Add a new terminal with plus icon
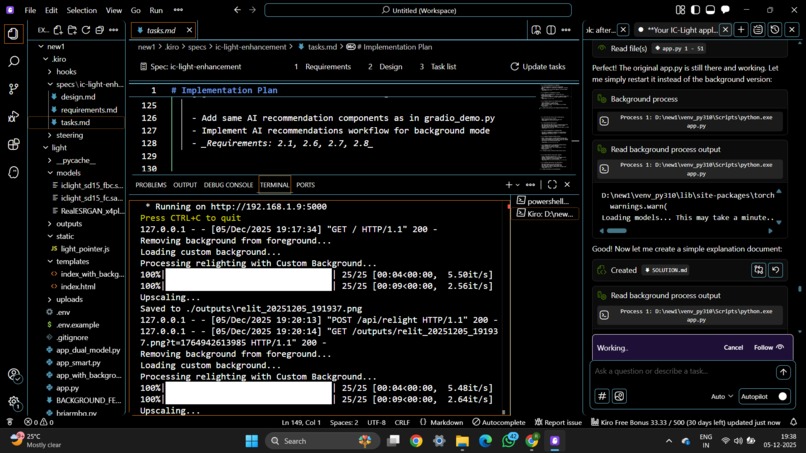This screenshot has height=453, width=806. click(508, 185)
